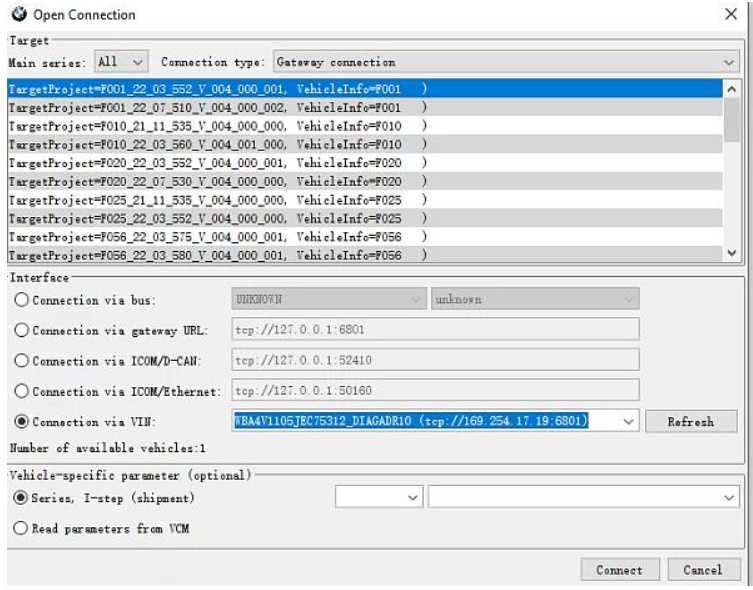Click the gateway URL field tcp://127.0.0.1:6801

coord(435,329)
